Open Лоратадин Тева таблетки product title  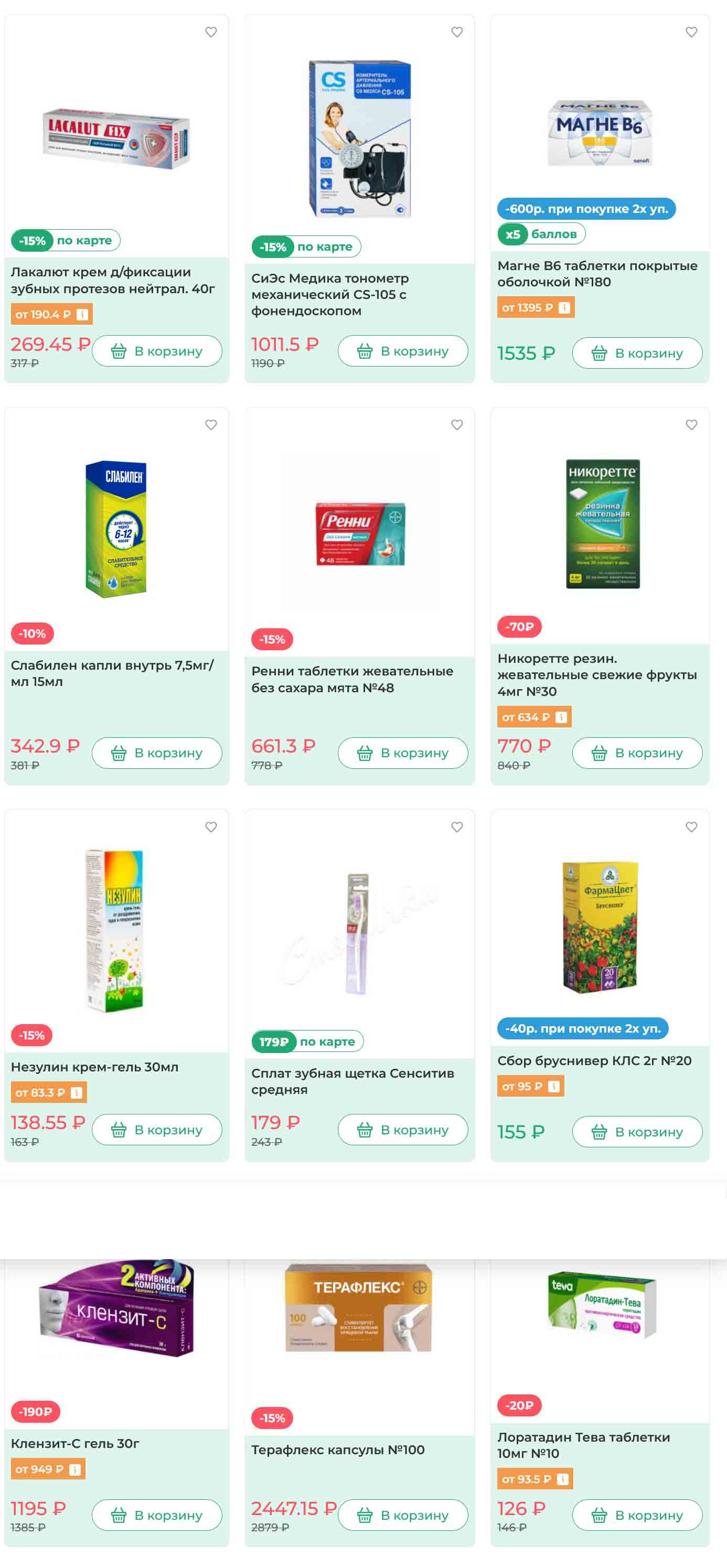click(583, 1445)
